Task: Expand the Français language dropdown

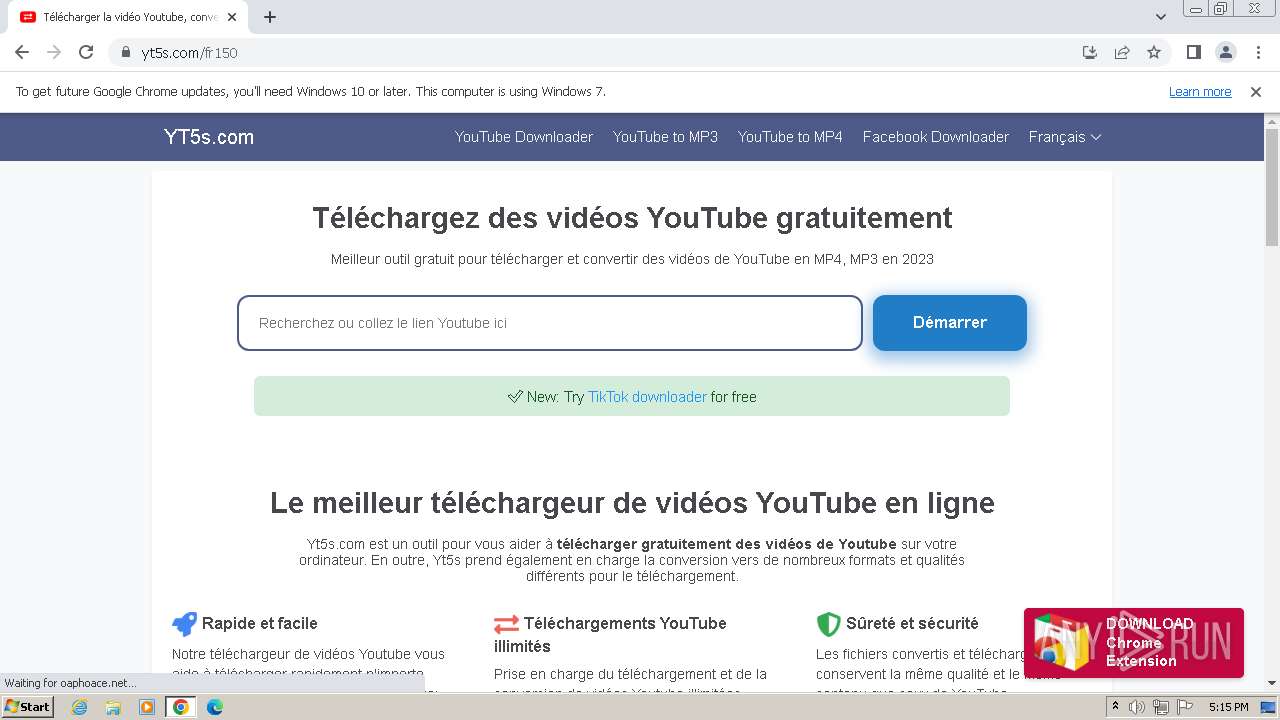Action: tap(1065, 137)
